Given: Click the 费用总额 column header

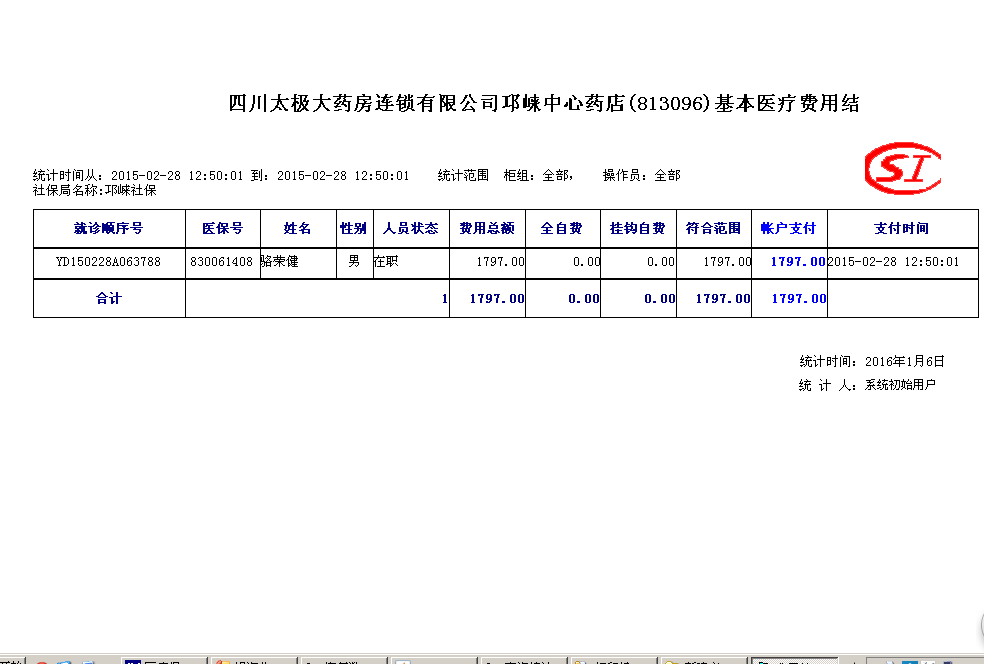Looking at the screenshot, I should tap(486, 228).
